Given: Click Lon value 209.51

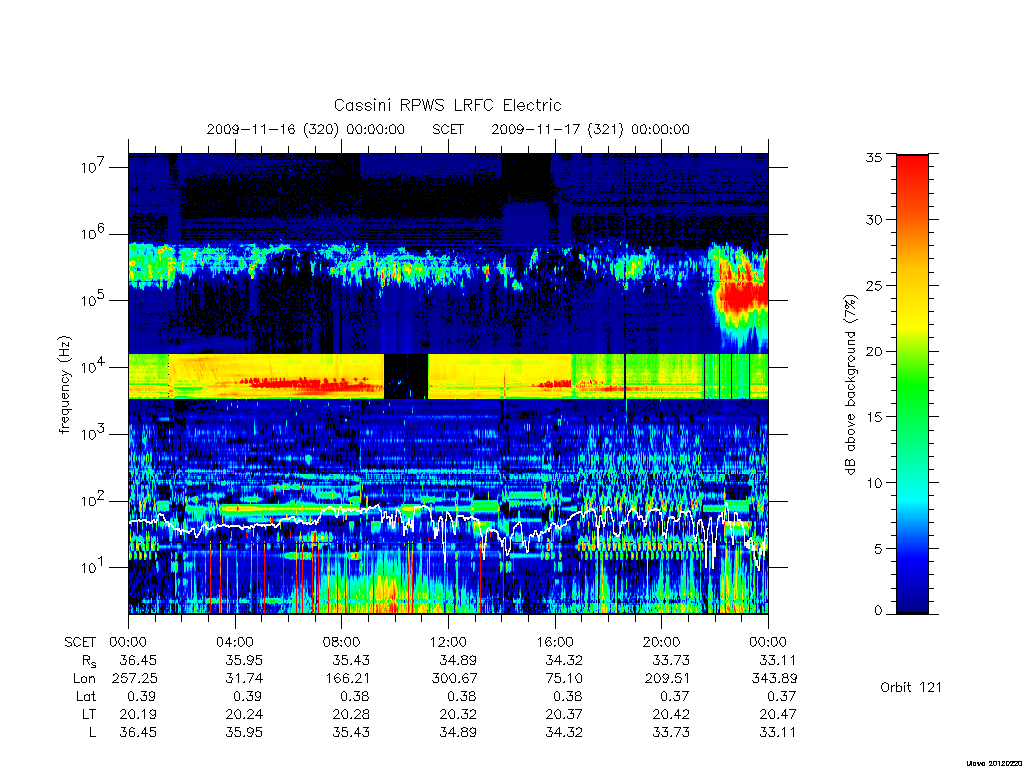Looking at the screenshot, I should pos(667,679).
